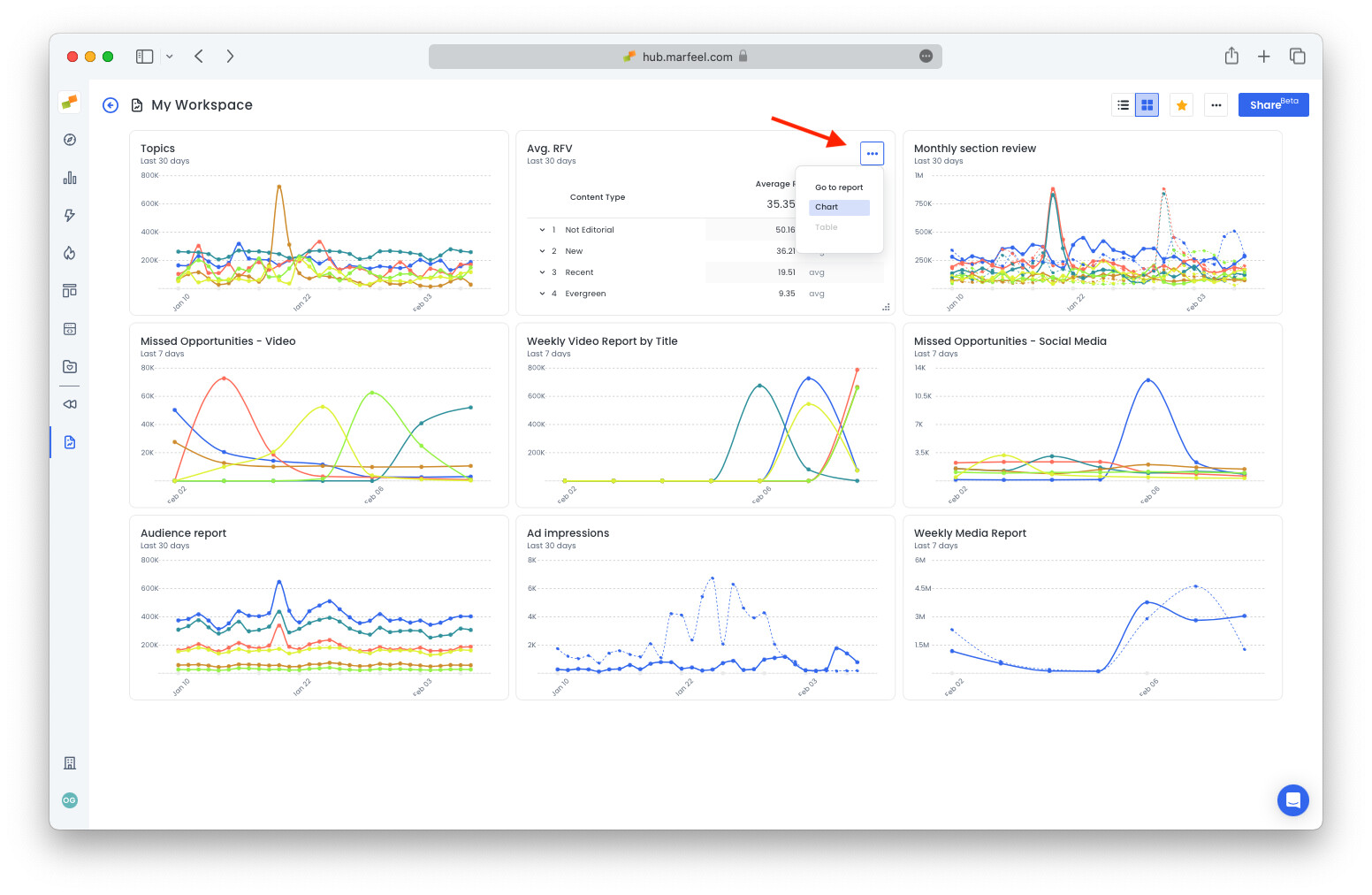Select the analytics bar-chart icon in sidebar
The image size is (1372, 895).
70,177
